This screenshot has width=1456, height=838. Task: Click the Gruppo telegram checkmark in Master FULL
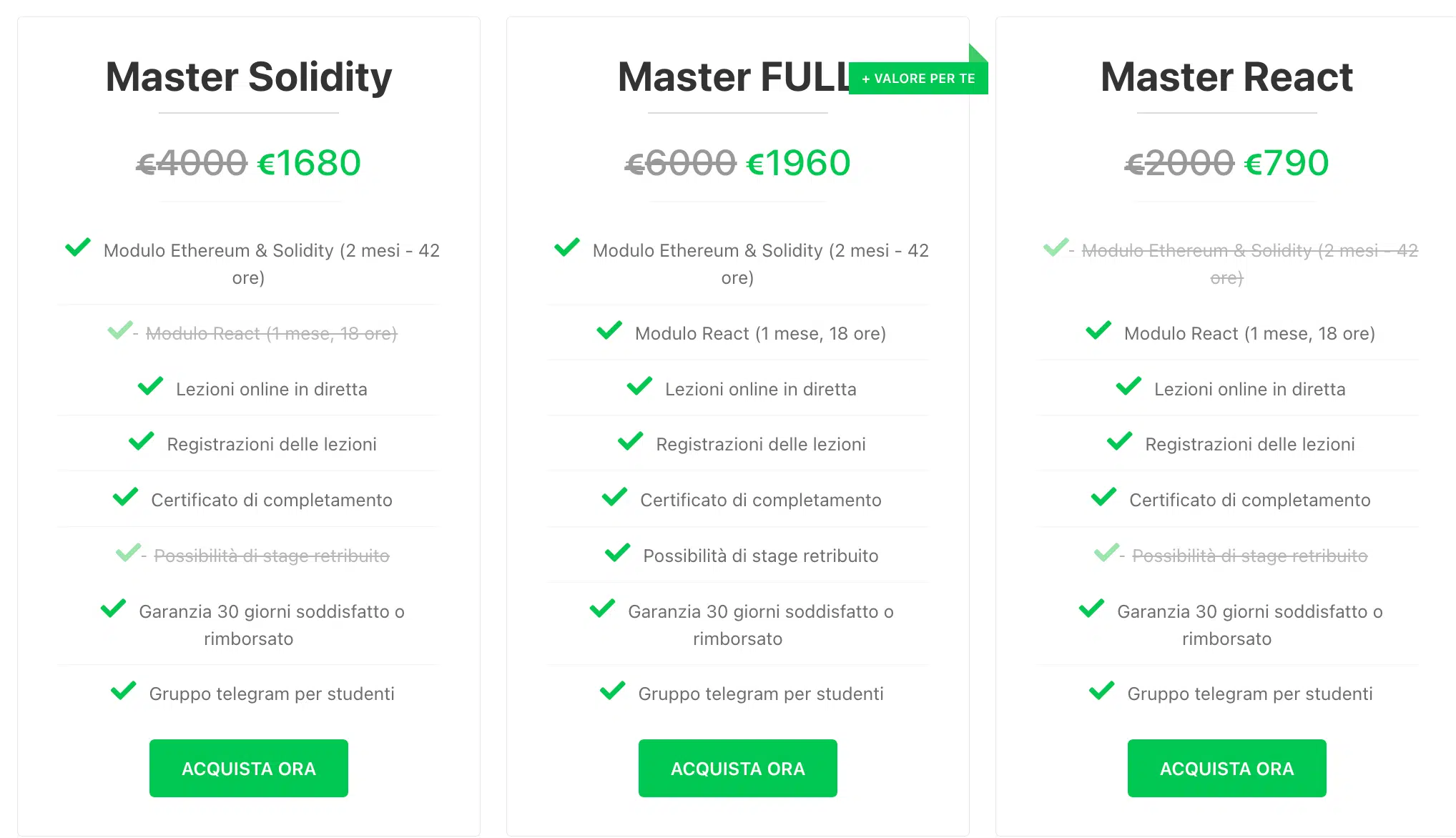(x=612, y=691)
